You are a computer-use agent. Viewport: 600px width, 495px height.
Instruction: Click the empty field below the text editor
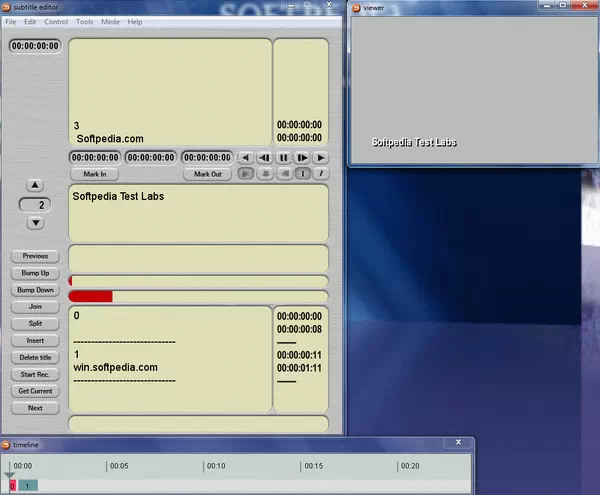pyautogui.click(x=198, y=259)
